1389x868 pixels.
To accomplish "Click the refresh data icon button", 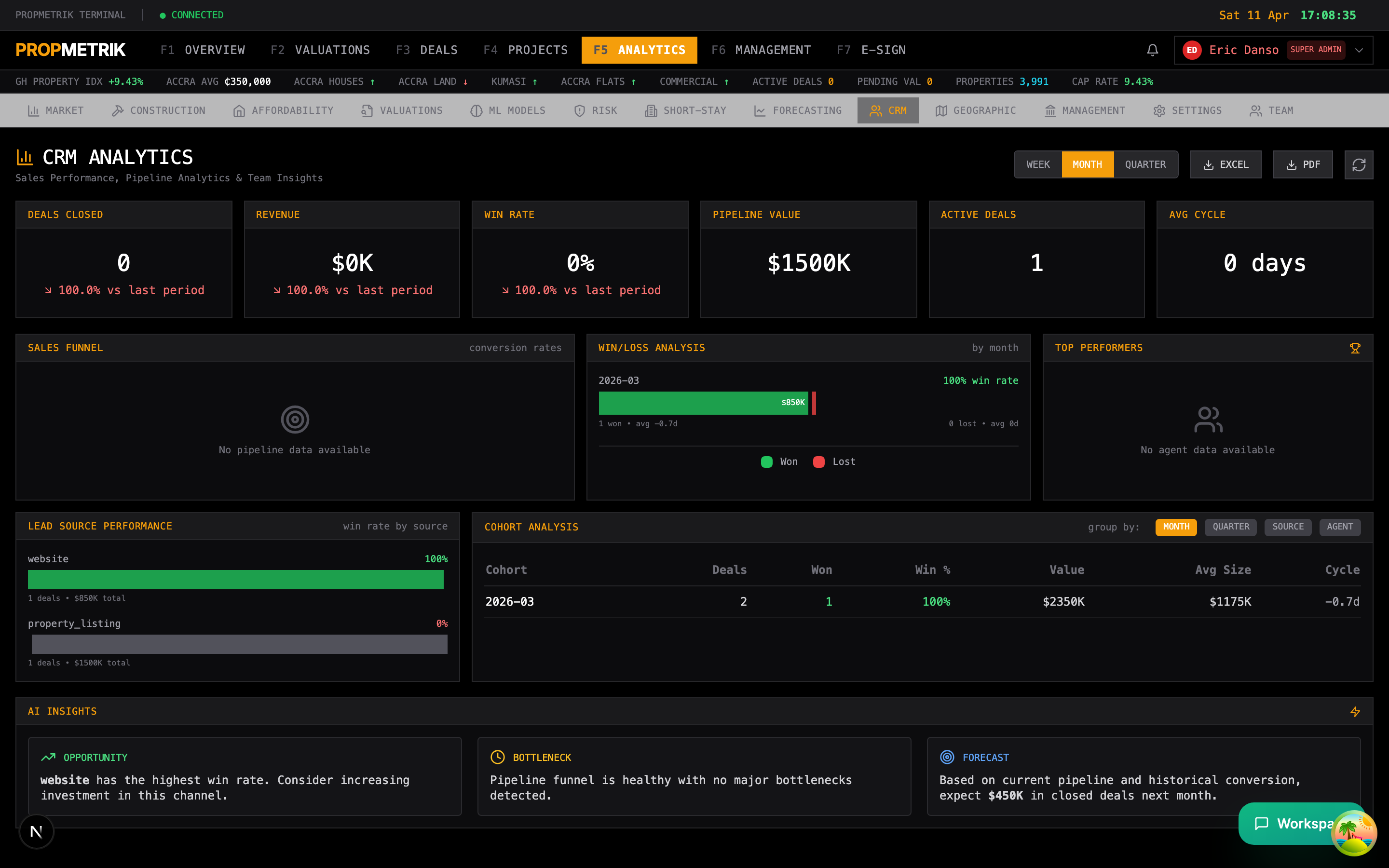I will tap(1359, 165).
